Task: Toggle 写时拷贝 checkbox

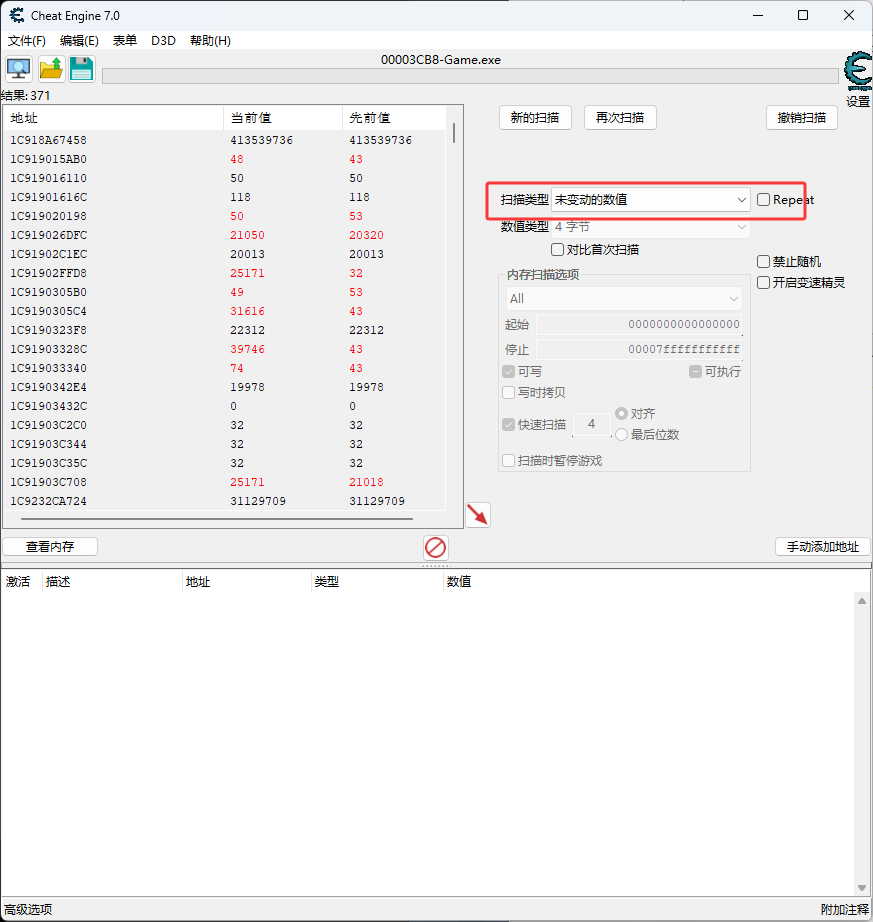Action: [x=509, y=392]
